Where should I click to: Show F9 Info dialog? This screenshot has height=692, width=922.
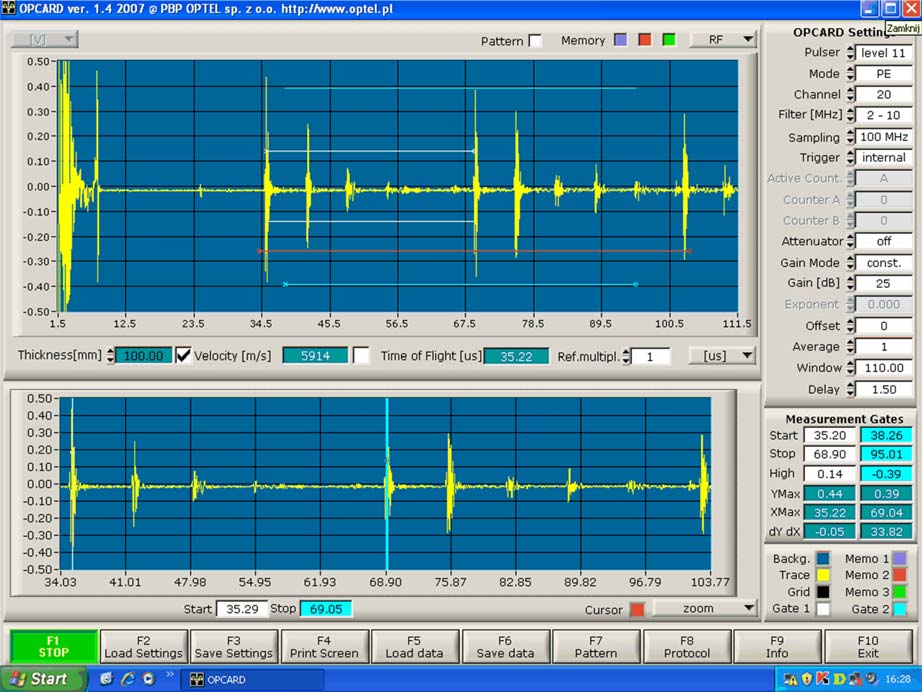pyautogui.click(x=777, y=646)
